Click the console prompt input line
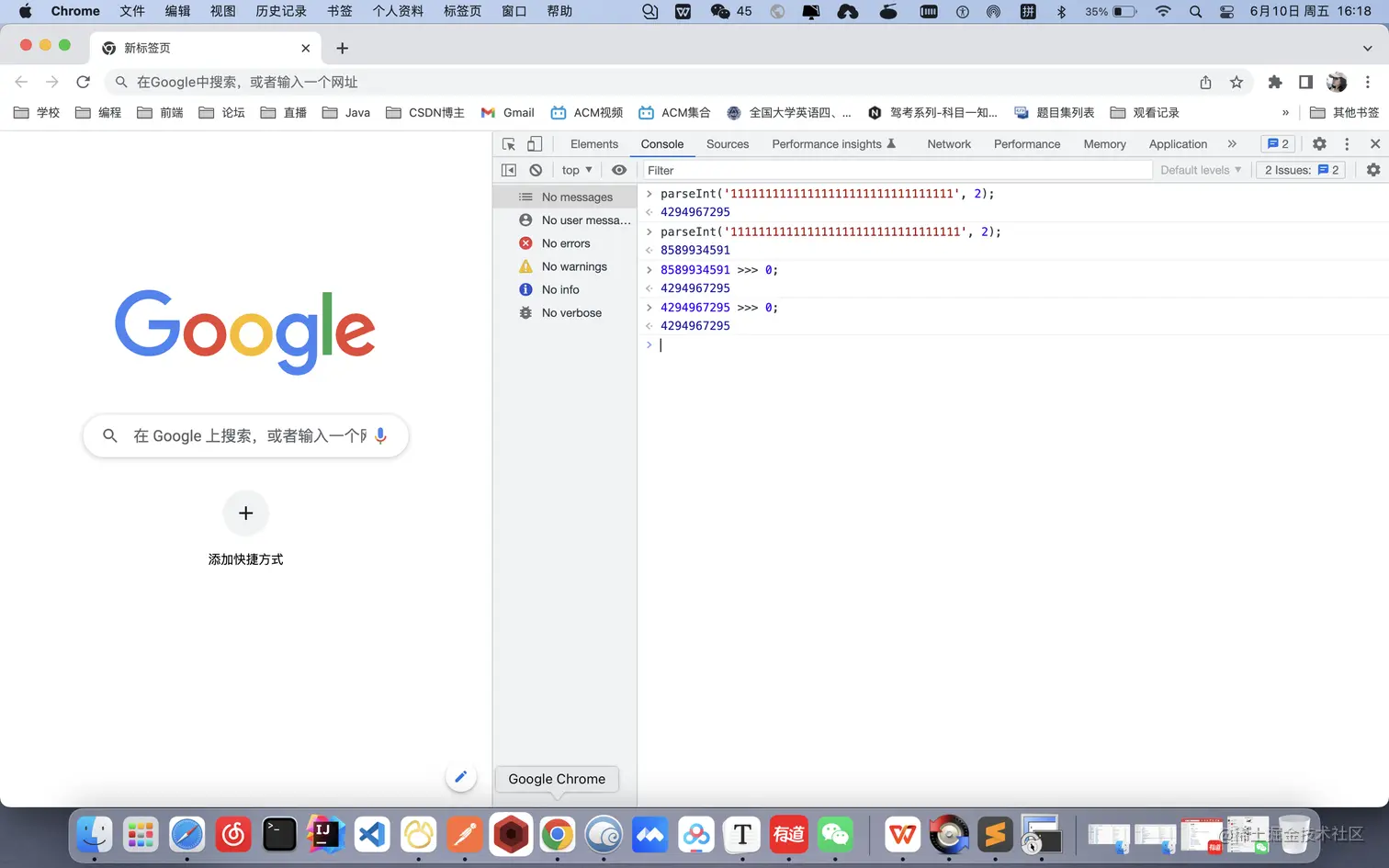 [1020, 345]
